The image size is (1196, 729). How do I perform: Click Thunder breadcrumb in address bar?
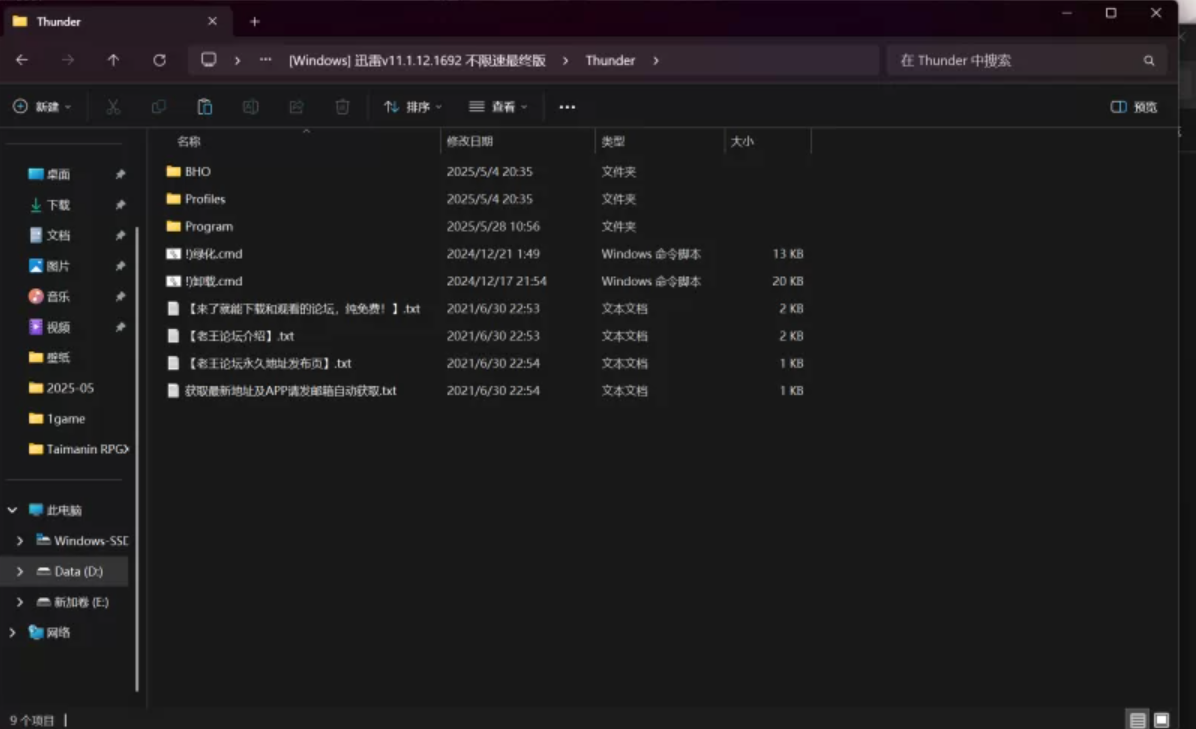point(610,60)
